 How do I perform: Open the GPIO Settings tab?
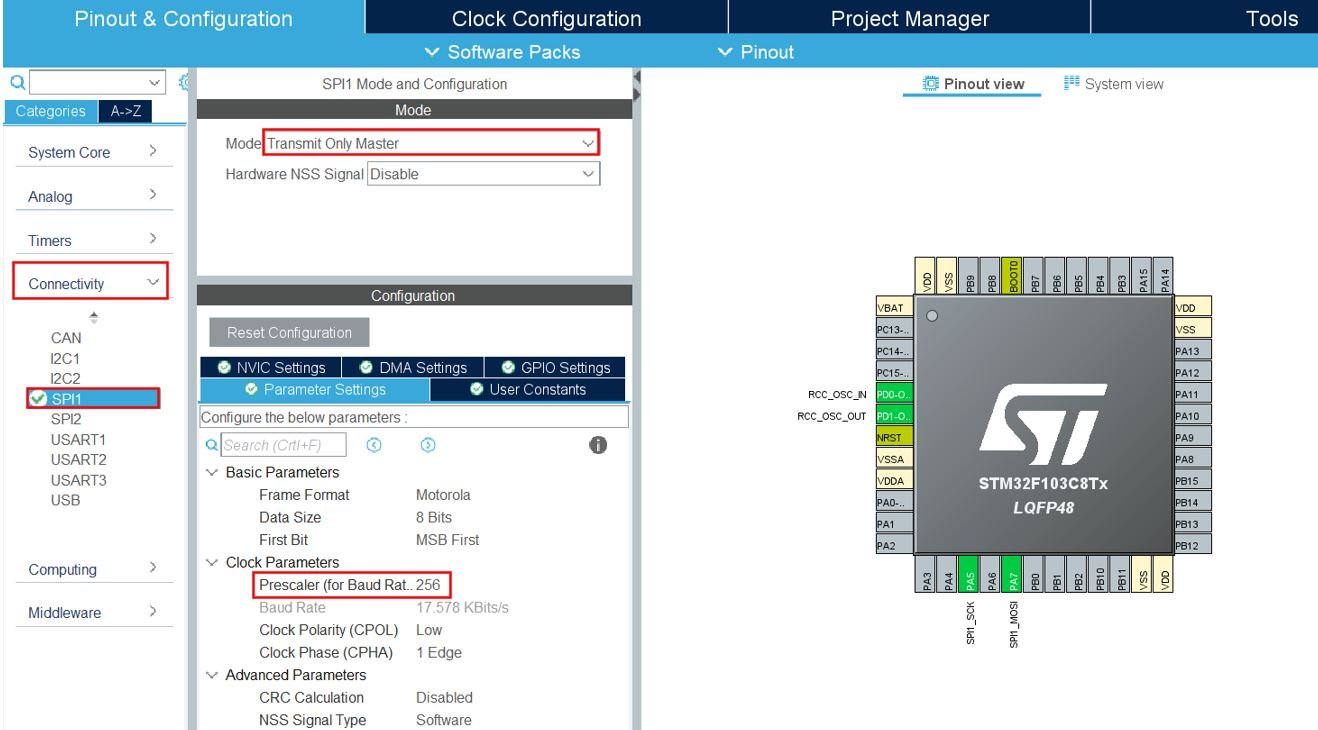[x=554, y=367]
